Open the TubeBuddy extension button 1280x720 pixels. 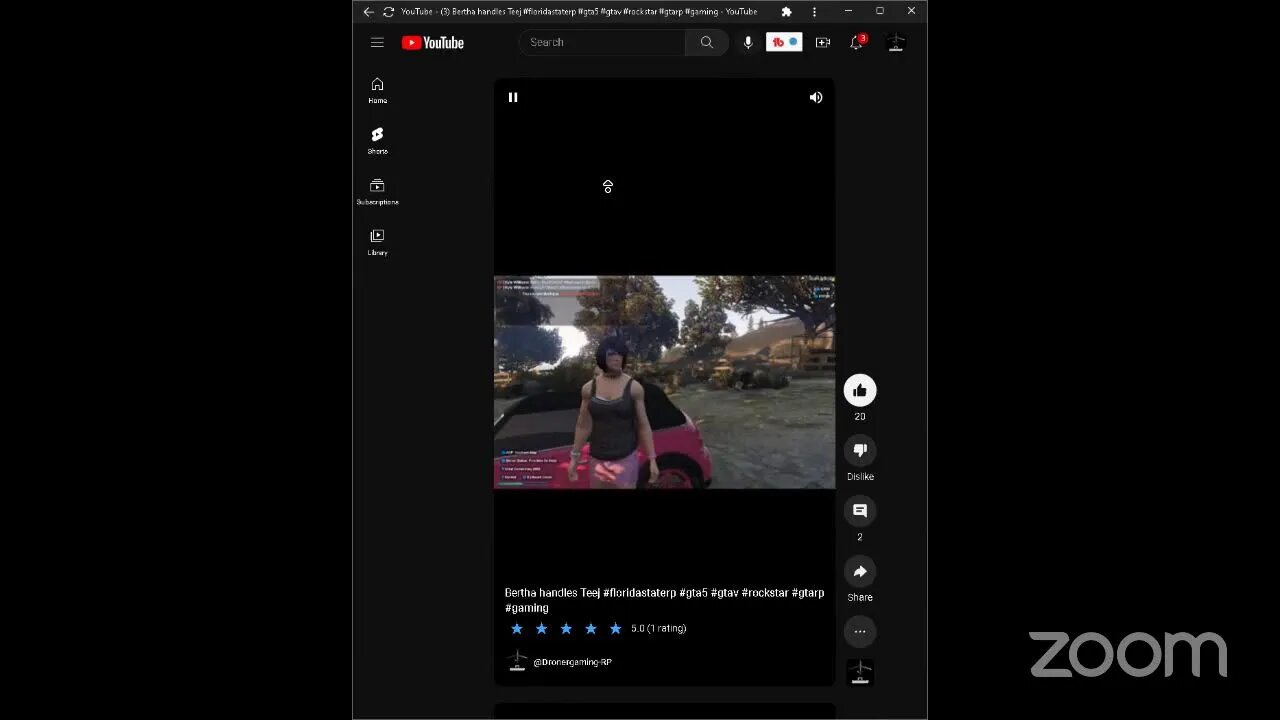pyautogui.click(x=784, y=42)
